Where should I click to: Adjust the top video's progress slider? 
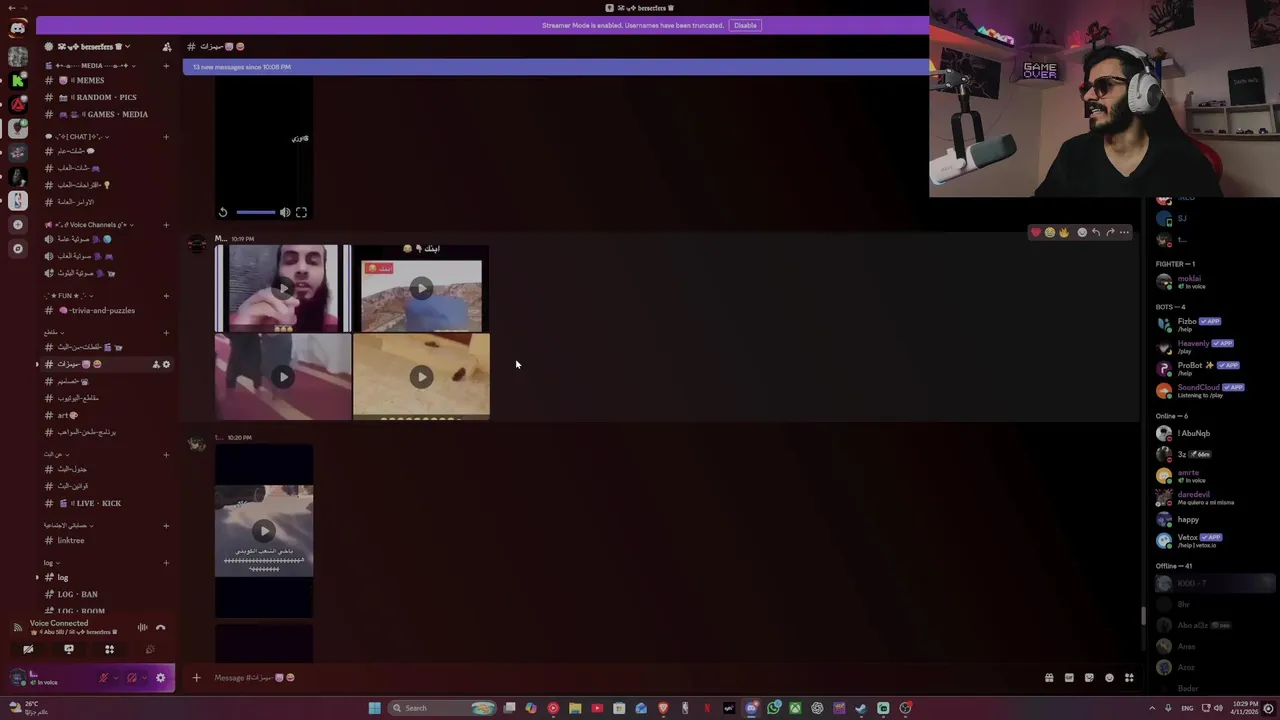[x=255, y=212]
